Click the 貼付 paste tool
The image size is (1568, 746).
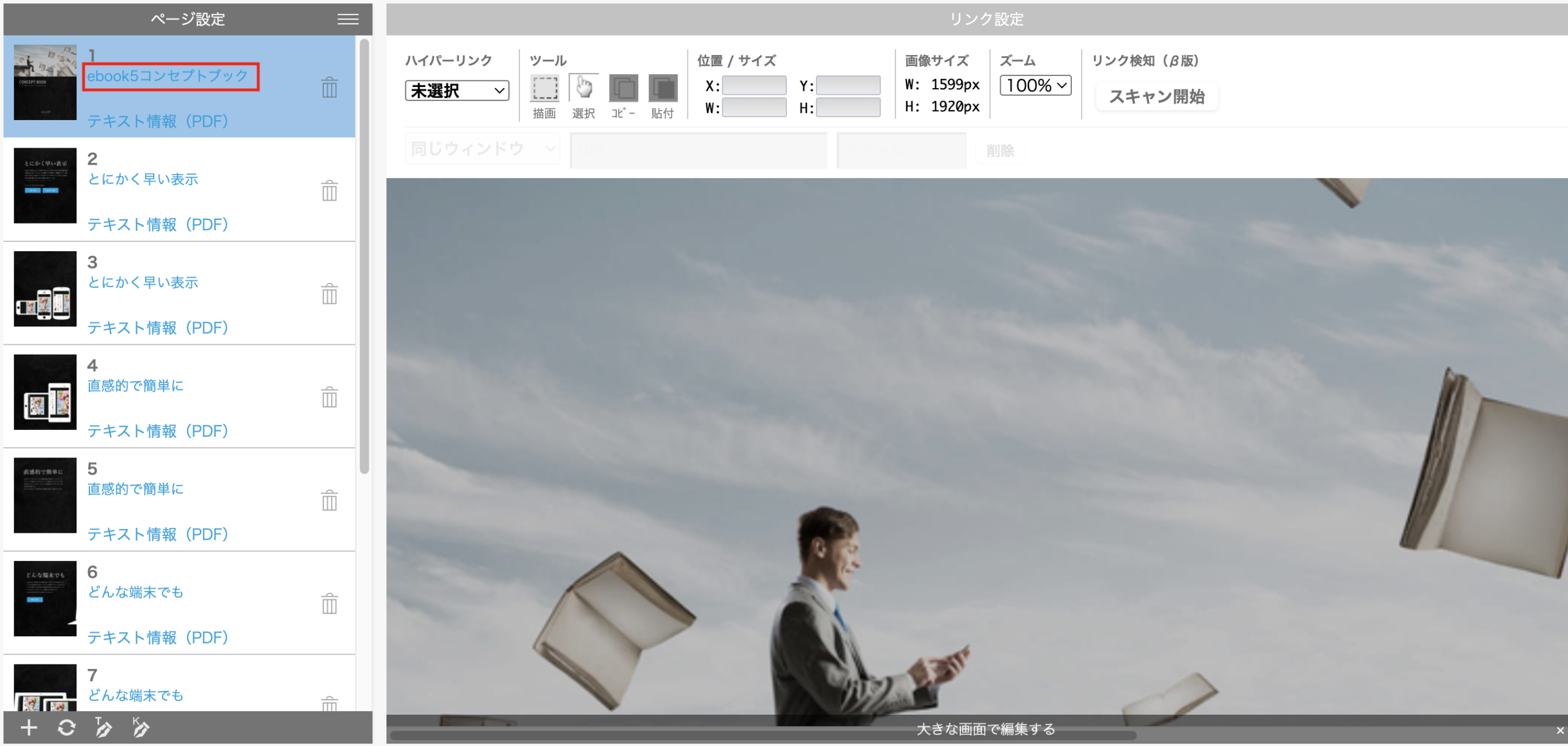pos(663,88)
